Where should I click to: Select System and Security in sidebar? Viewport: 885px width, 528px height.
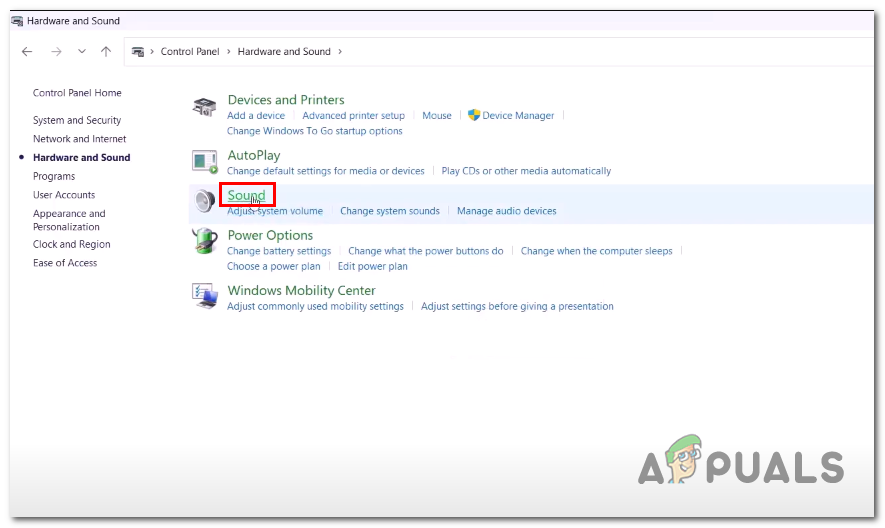tap(77, 120)
